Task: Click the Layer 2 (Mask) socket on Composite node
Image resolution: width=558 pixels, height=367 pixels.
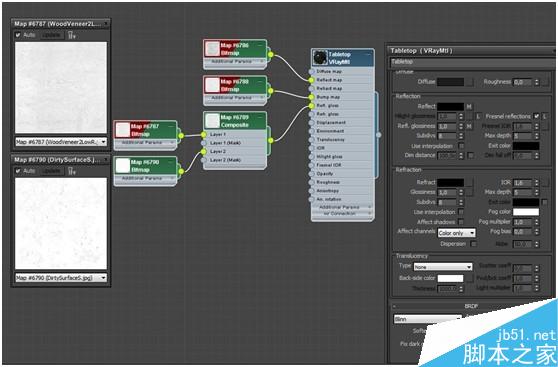Action: tap(204, 160)
